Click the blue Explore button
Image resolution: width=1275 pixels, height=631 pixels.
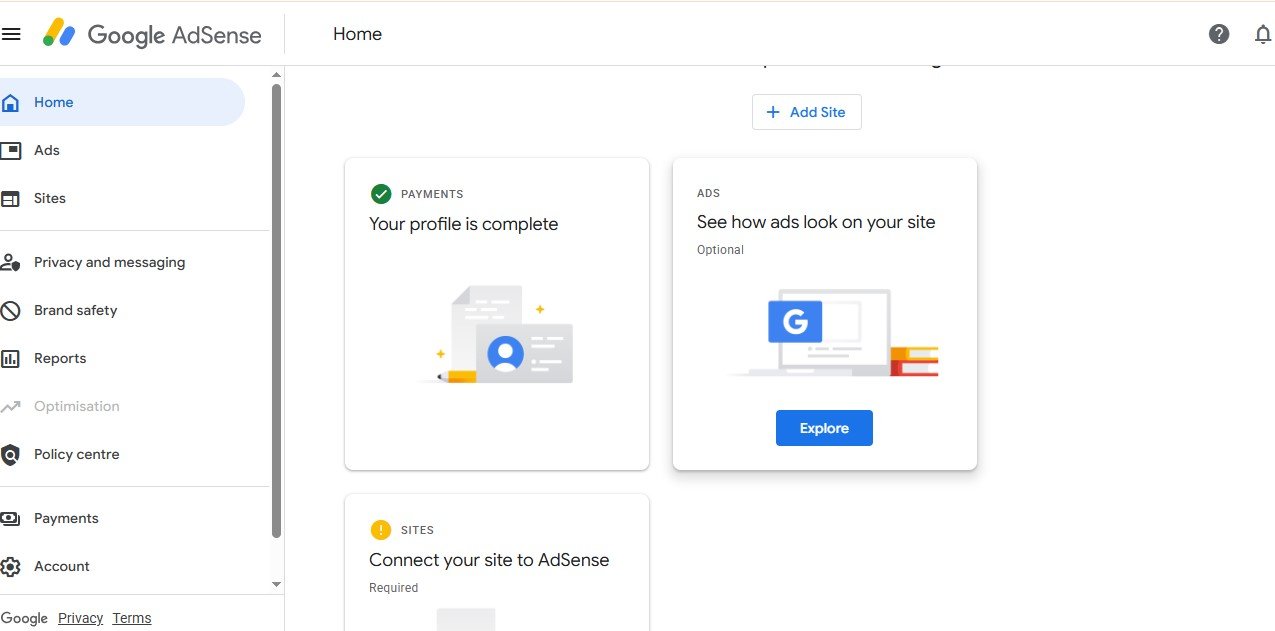824,428
